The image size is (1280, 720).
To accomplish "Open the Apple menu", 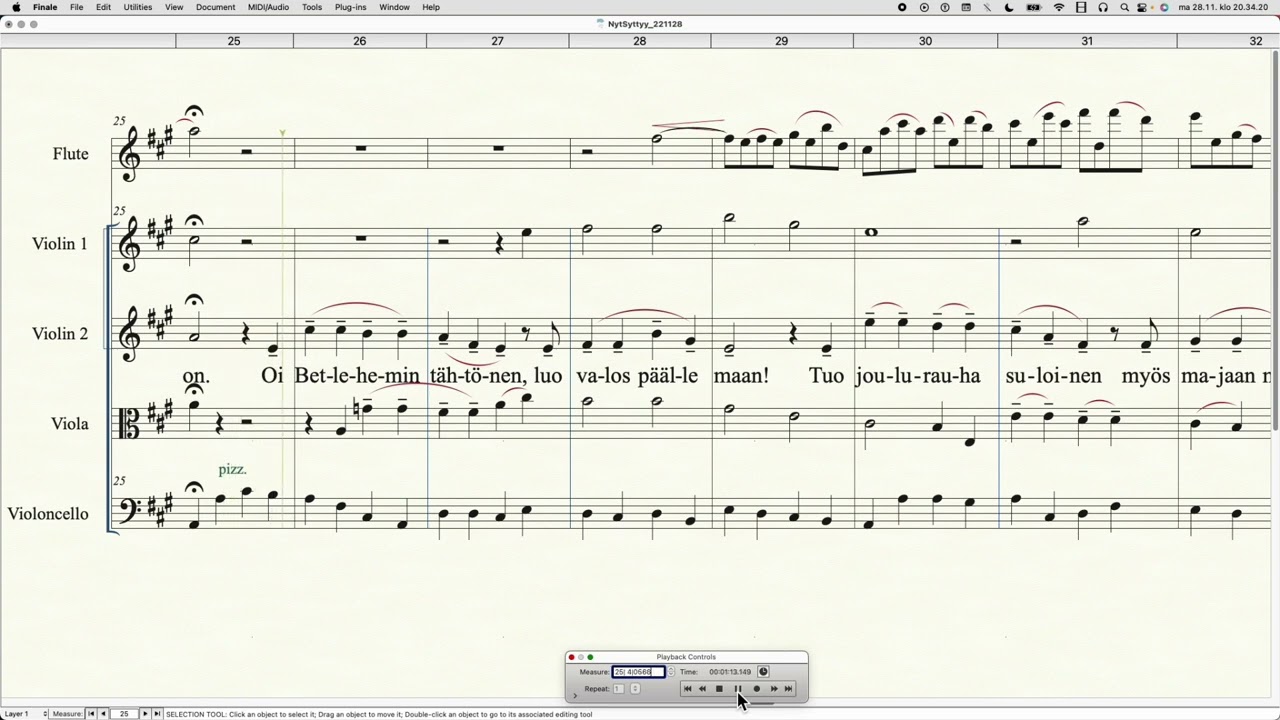I will [16, 7].
